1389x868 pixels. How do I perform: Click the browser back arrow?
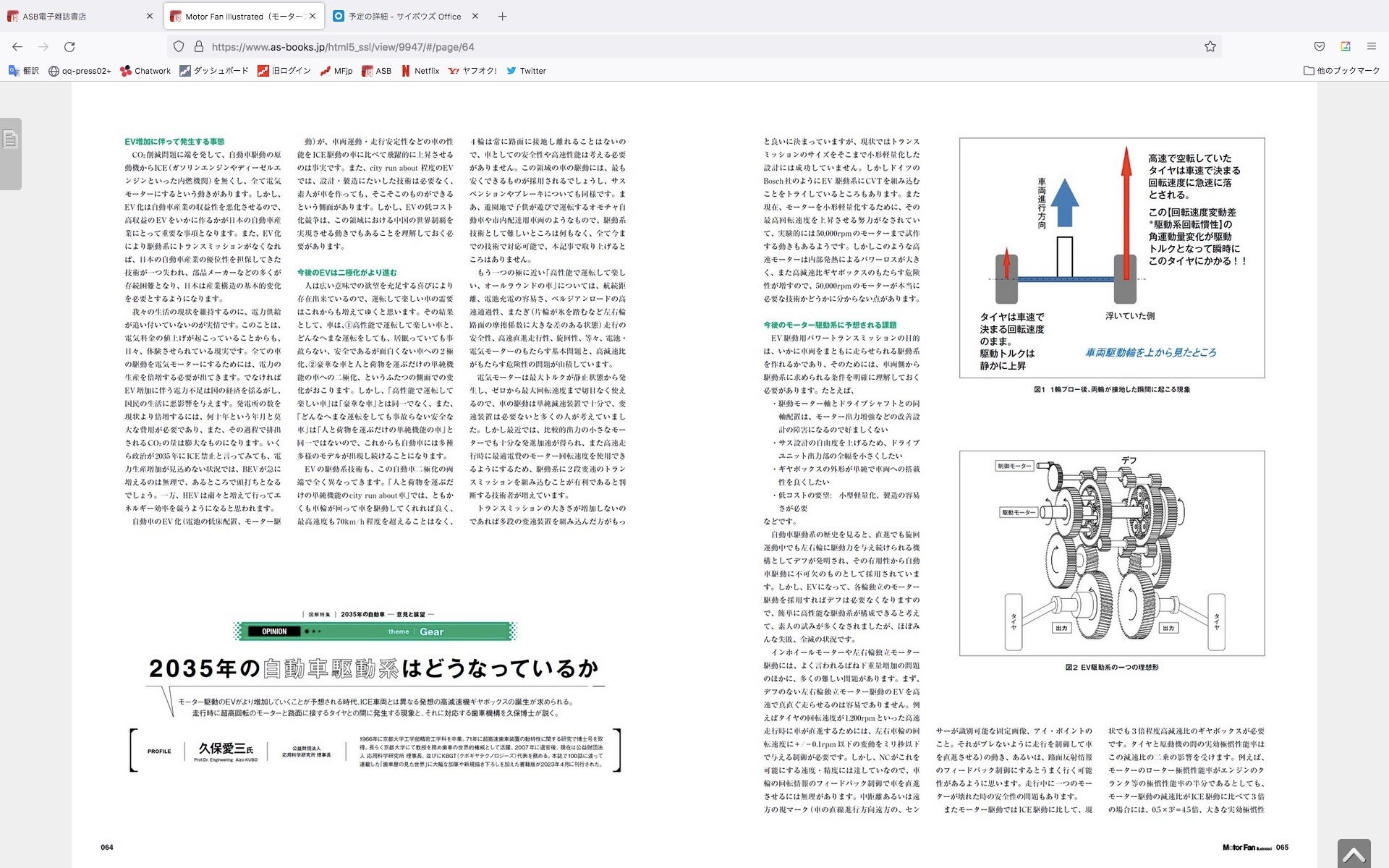point(17,47)
